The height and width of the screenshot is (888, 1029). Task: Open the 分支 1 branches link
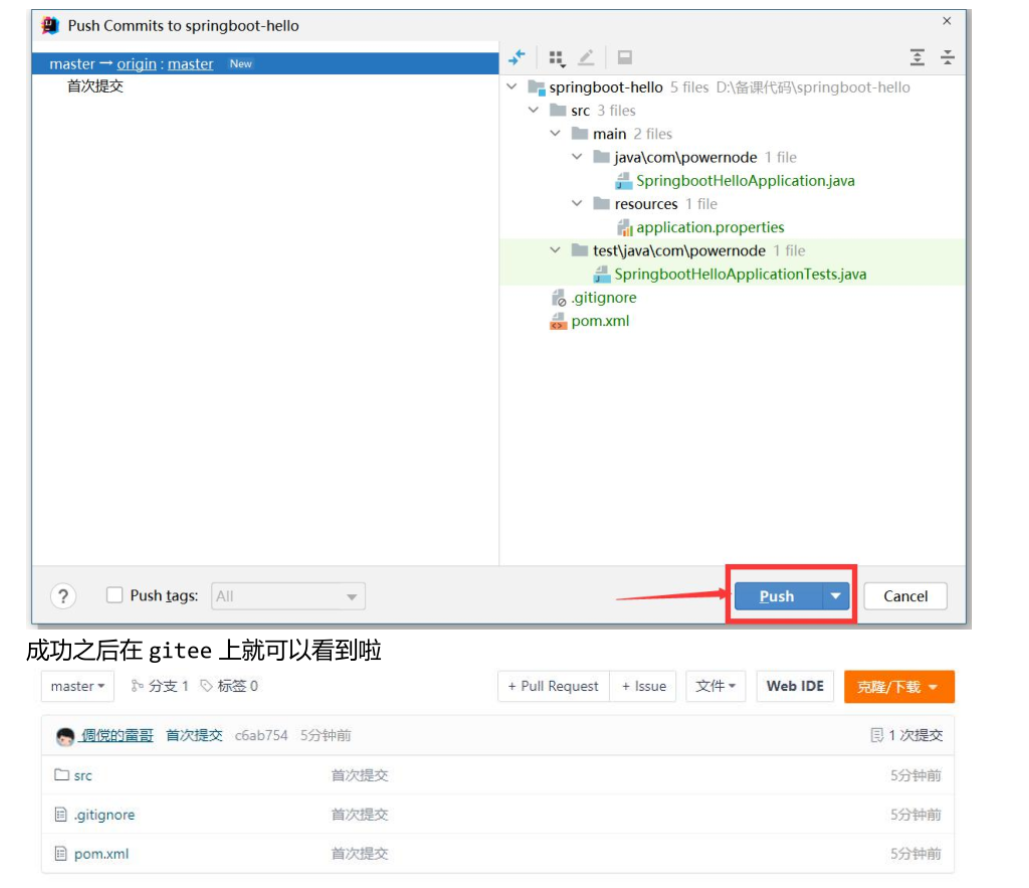[x=160, y=686]
